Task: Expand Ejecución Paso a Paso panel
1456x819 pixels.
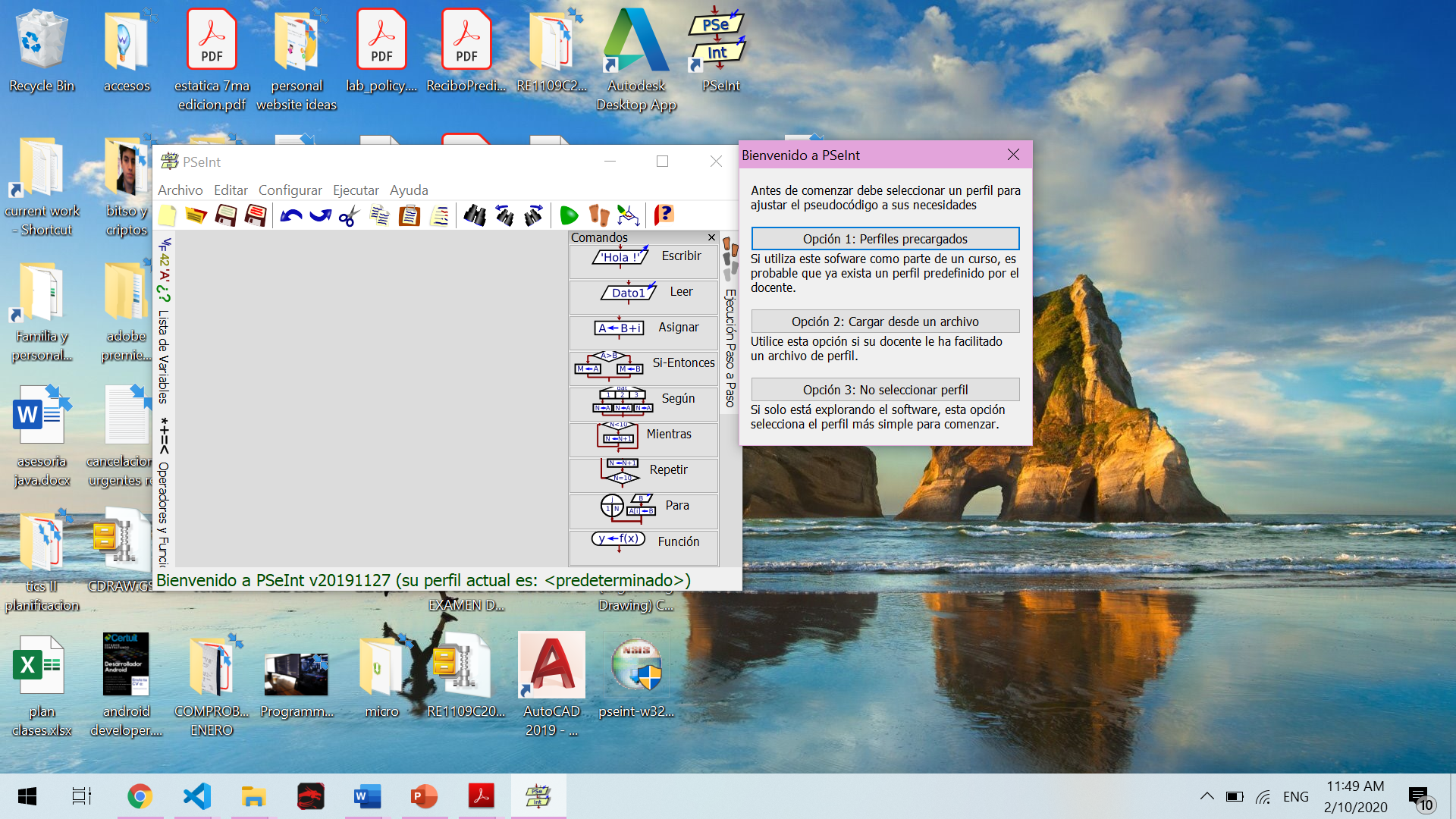Action: [x=730, y=347]
